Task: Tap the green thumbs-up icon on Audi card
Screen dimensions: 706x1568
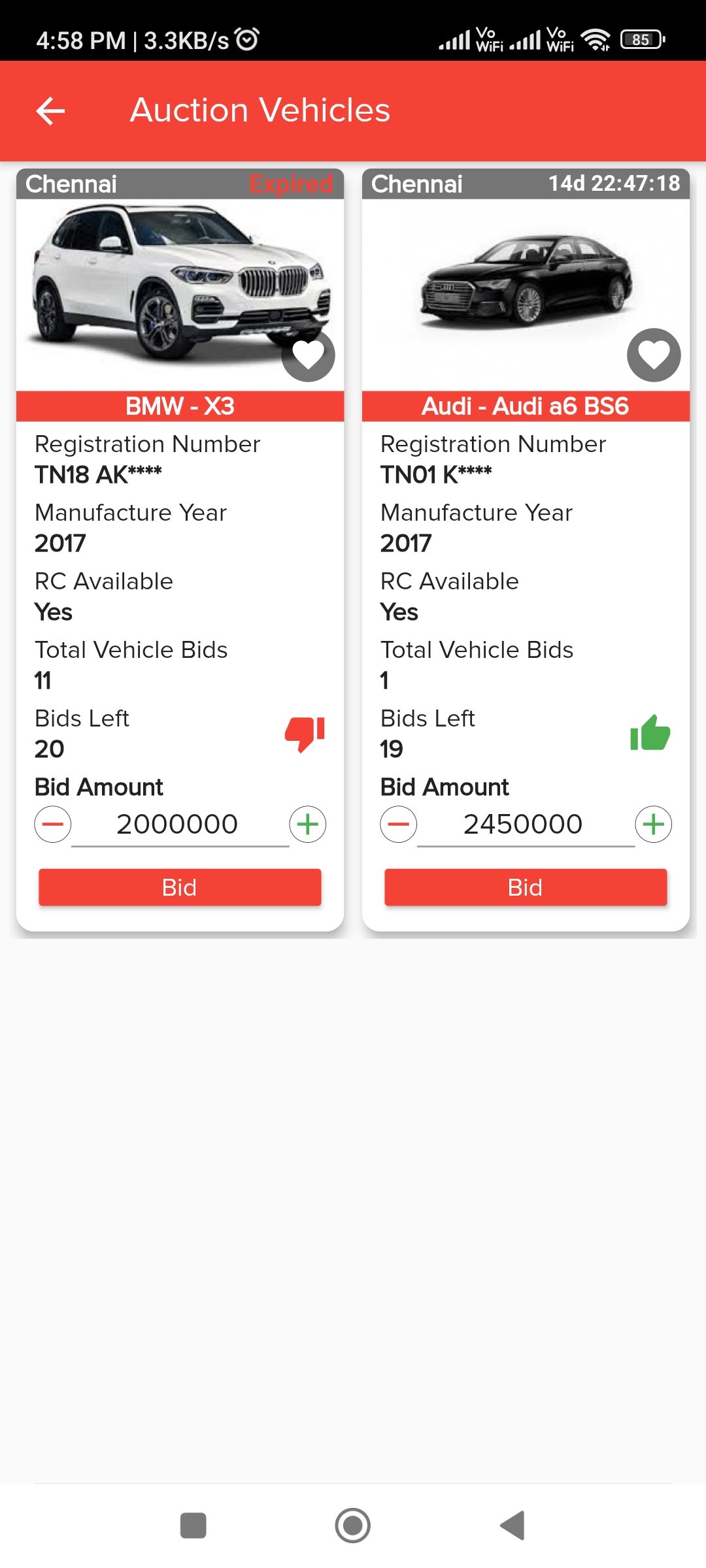Action: click(650, 734)
